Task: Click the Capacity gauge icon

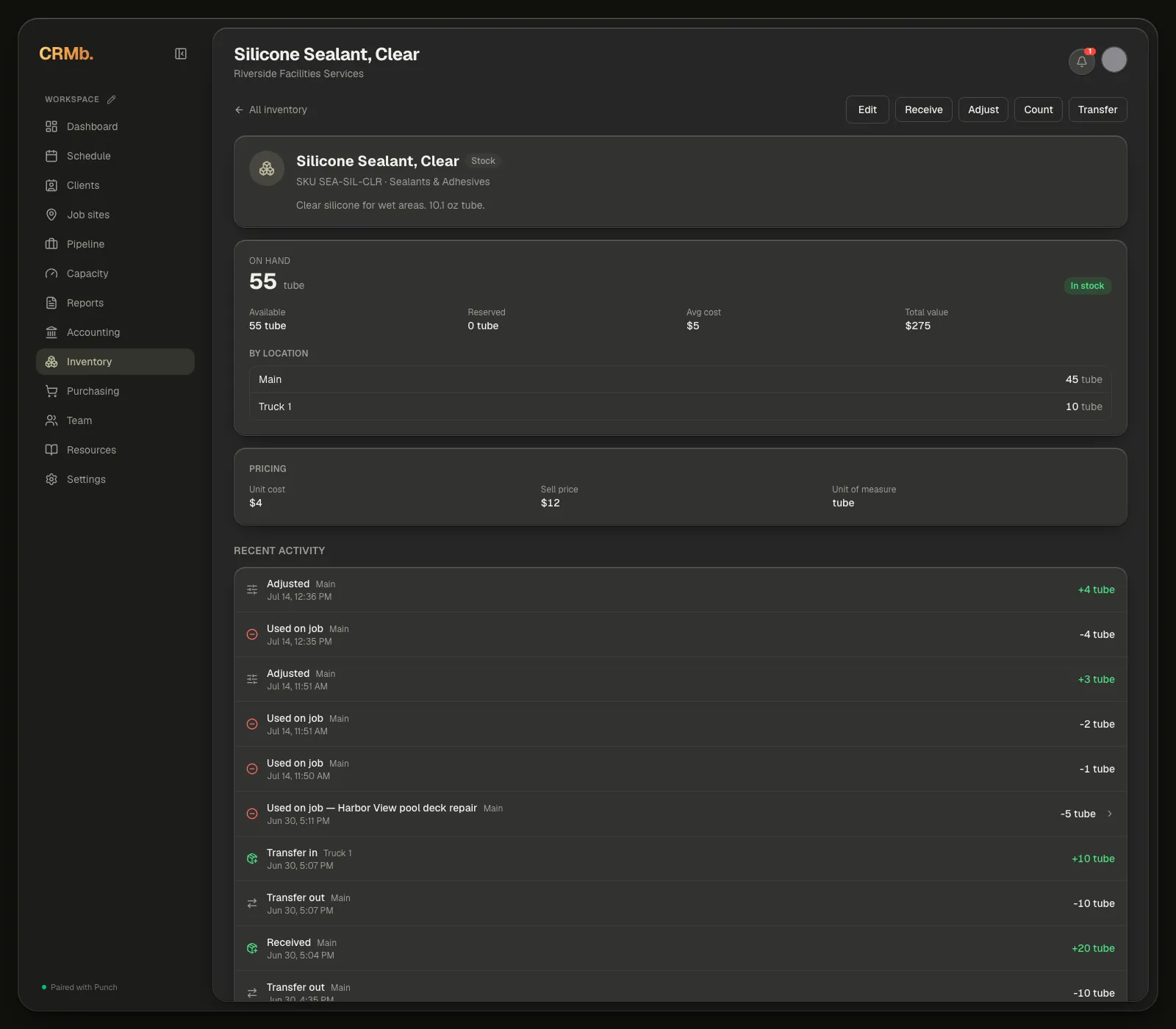Action: point(51,273)
